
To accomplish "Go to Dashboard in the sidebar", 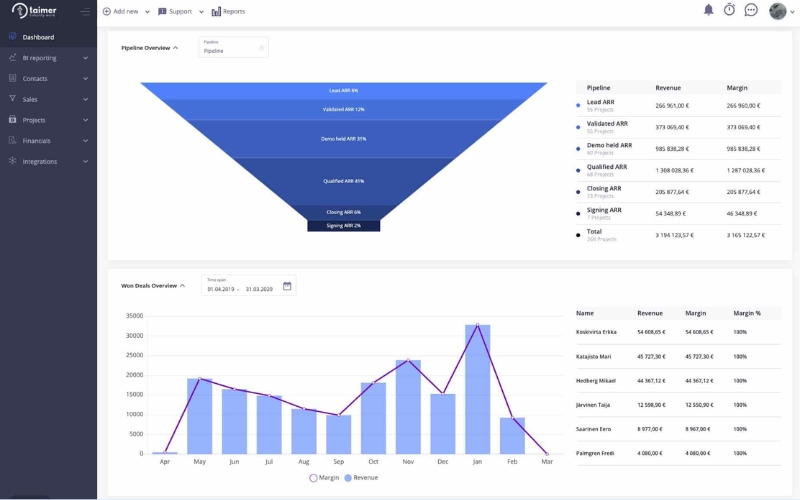I will pyautogui.click(x=38, y=37).
